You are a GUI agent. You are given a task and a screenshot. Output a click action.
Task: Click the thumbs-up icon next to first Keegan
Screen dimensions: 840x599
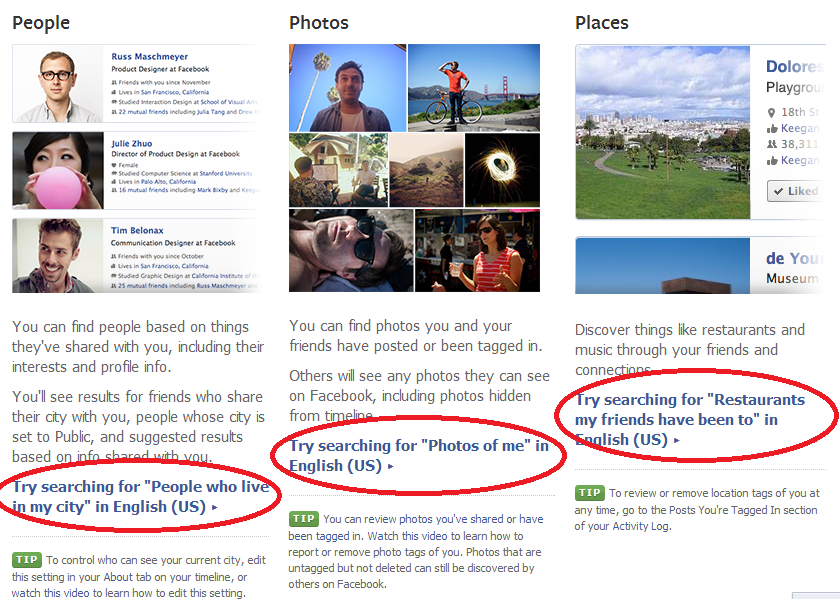[772, 129]
